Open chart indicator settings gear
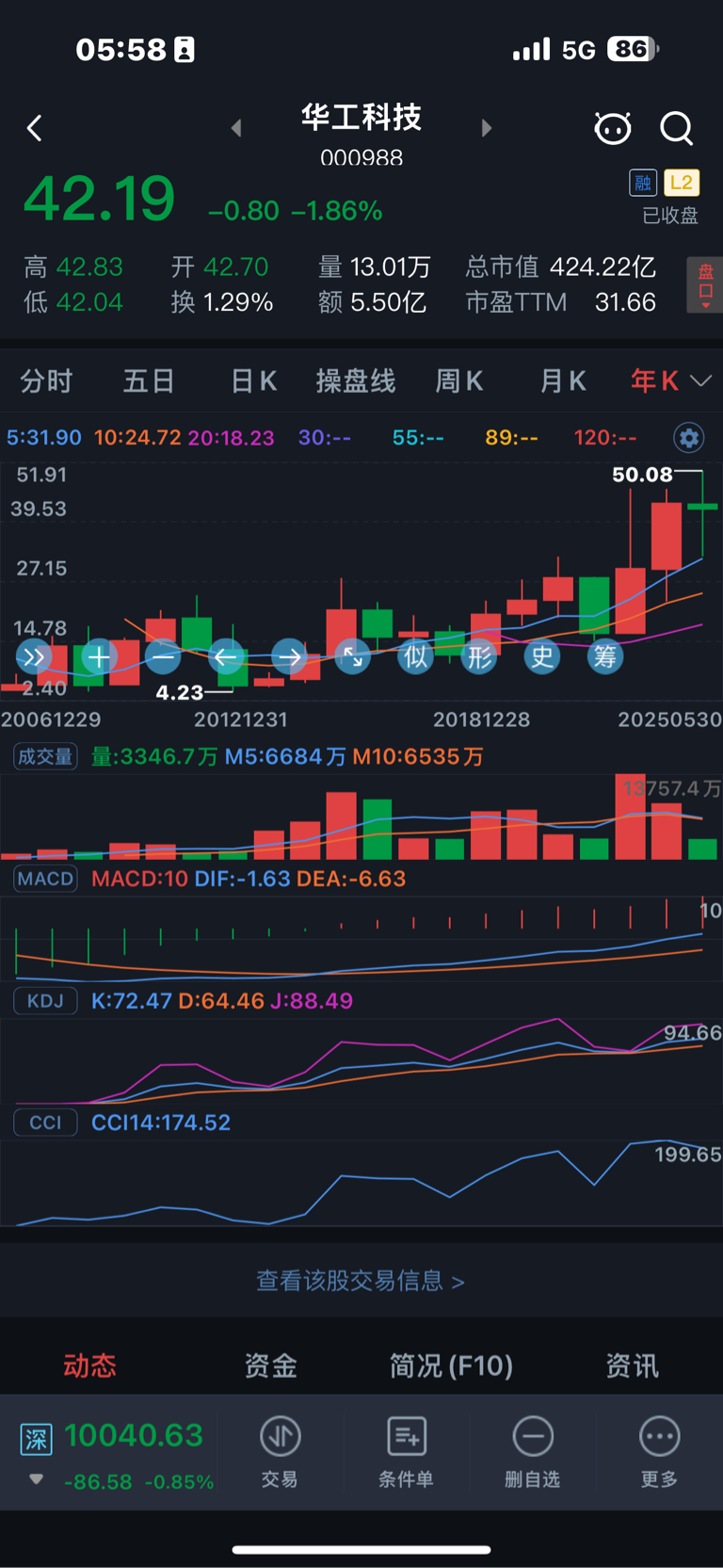Viewport: 723px width, 1568px height. click(689, 438)
